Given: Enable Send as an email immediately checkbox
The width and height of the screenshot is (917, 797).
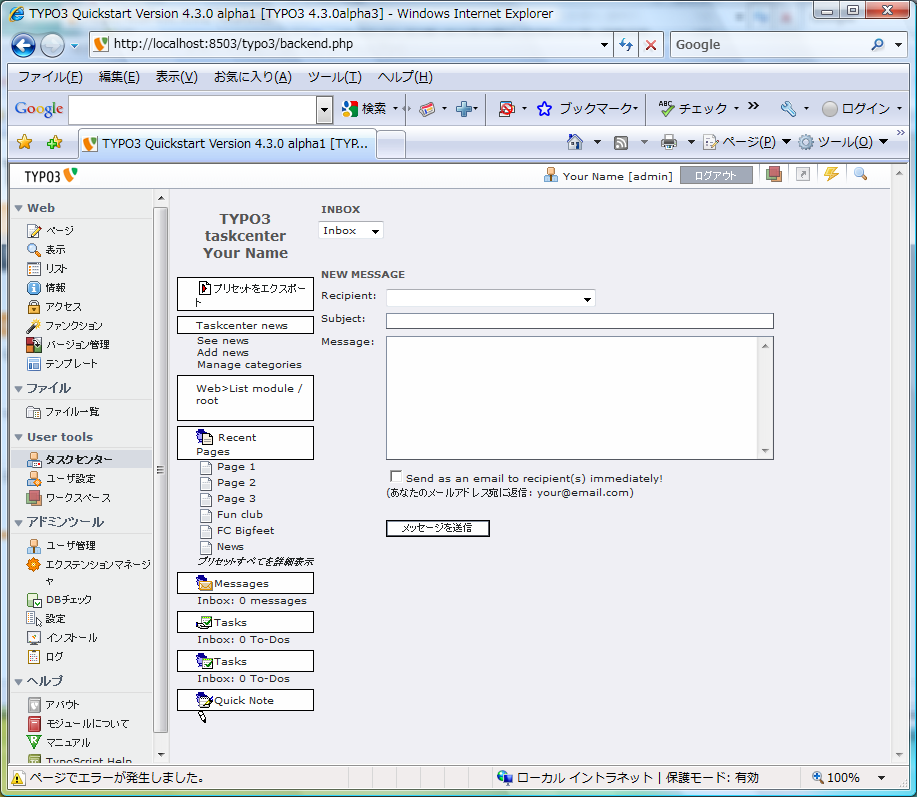Looking at the screenshot, I should (x=396, y=477).
